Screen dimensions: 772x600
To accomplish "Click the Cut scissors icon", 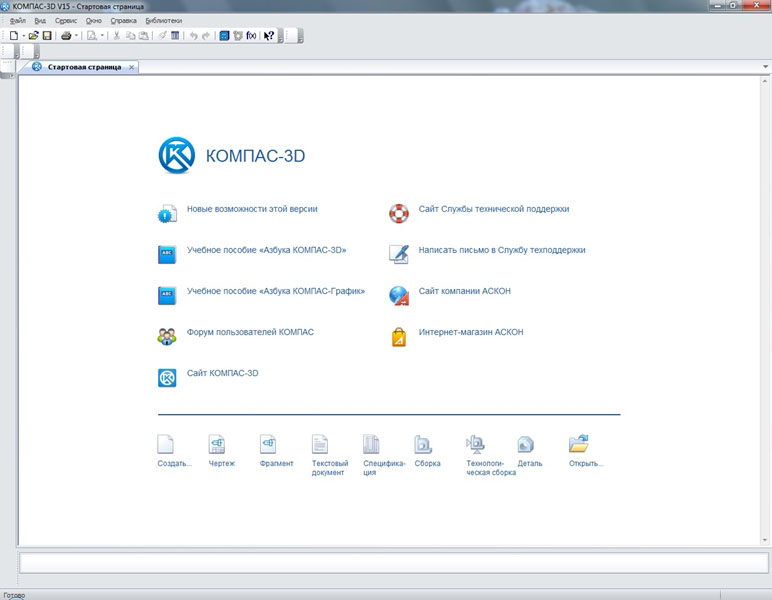I will point(117,35).
